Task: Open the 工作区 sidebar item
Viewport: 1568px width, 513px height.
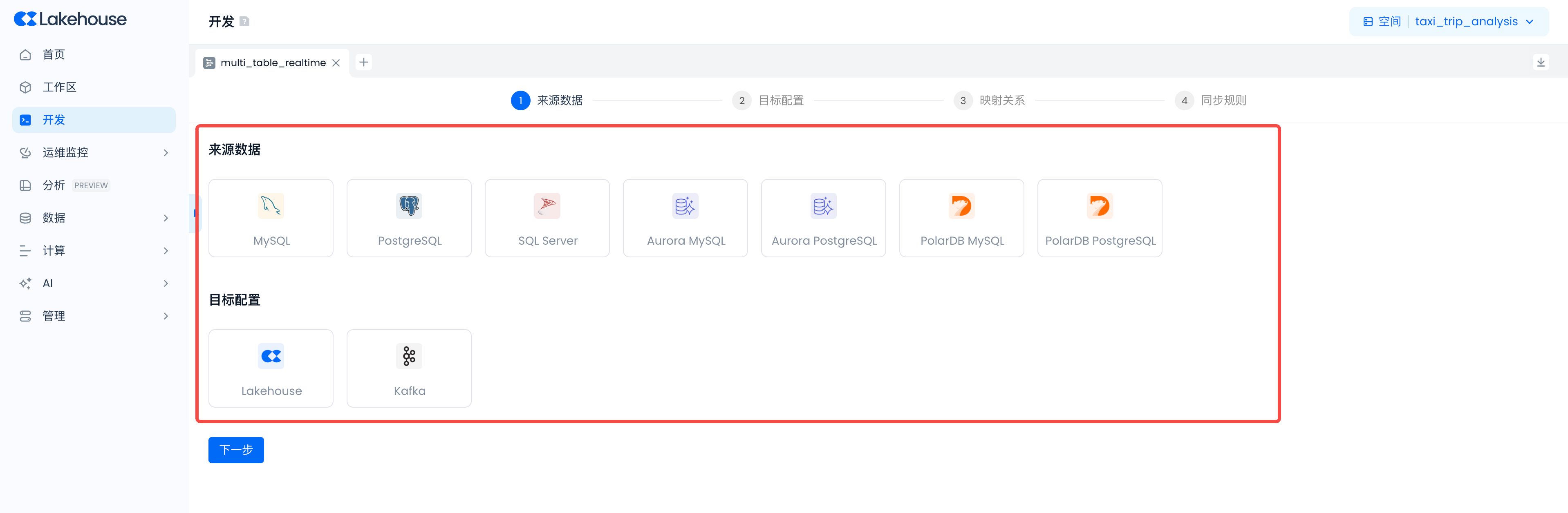Action: (x=60, y=87)
